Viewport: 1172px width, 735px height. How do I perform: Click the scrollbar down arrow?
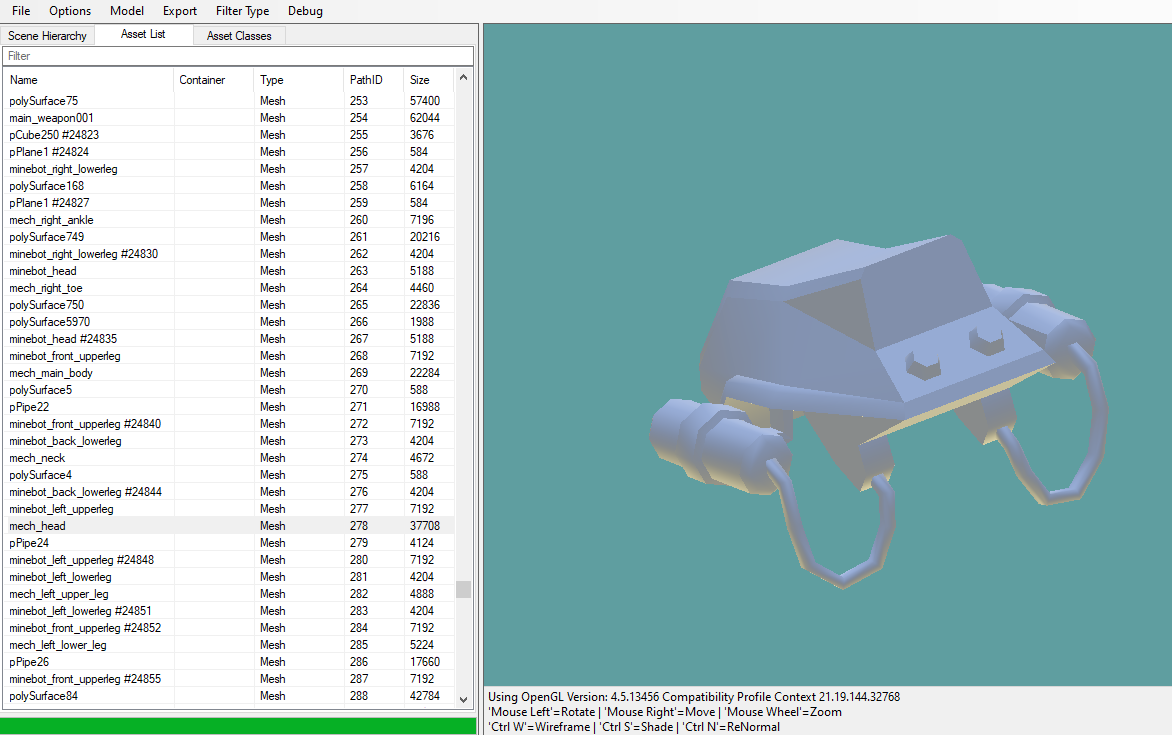[x=463, y=700]
